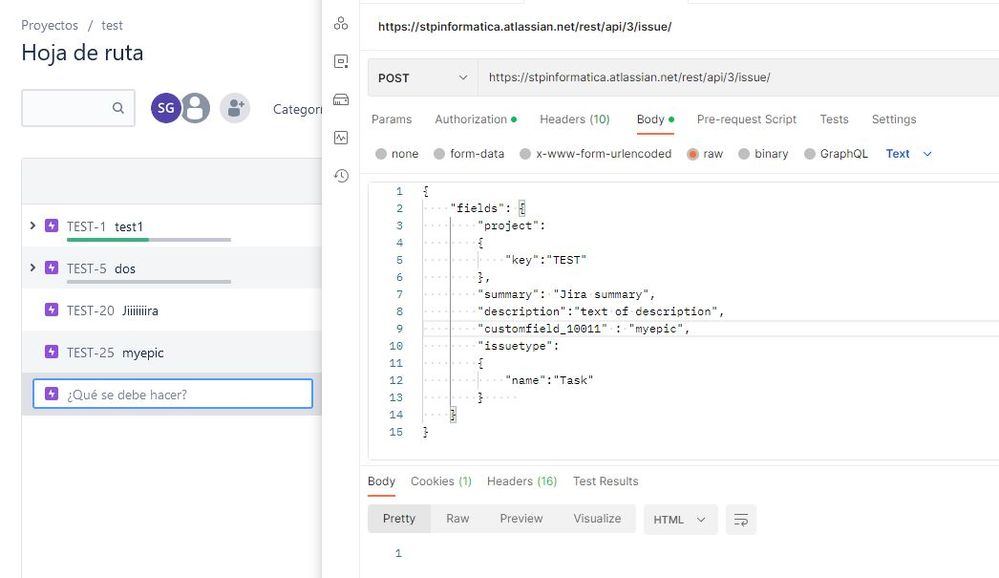
Task: Click the '¿Qué se debe hacer?' input
Action: [x=173, y=394]
